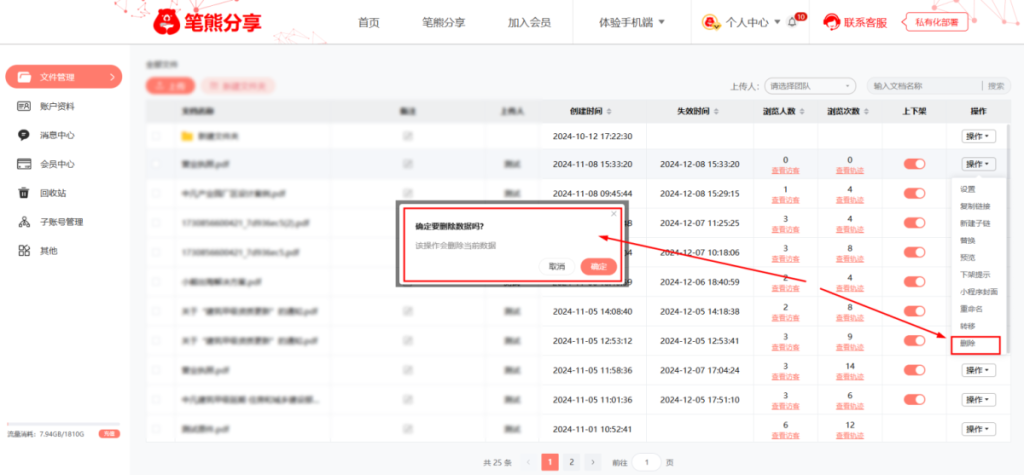
Task: Edit note icon for 2024-11-05 14:08:40 row
Action: click(x=408, y=311)
